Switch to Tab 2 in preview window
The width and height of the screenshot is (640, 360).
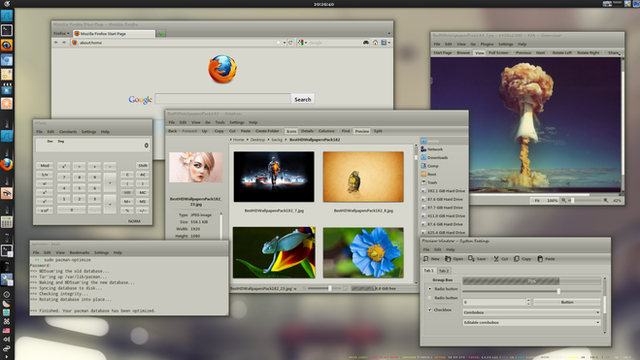point(444,271)
